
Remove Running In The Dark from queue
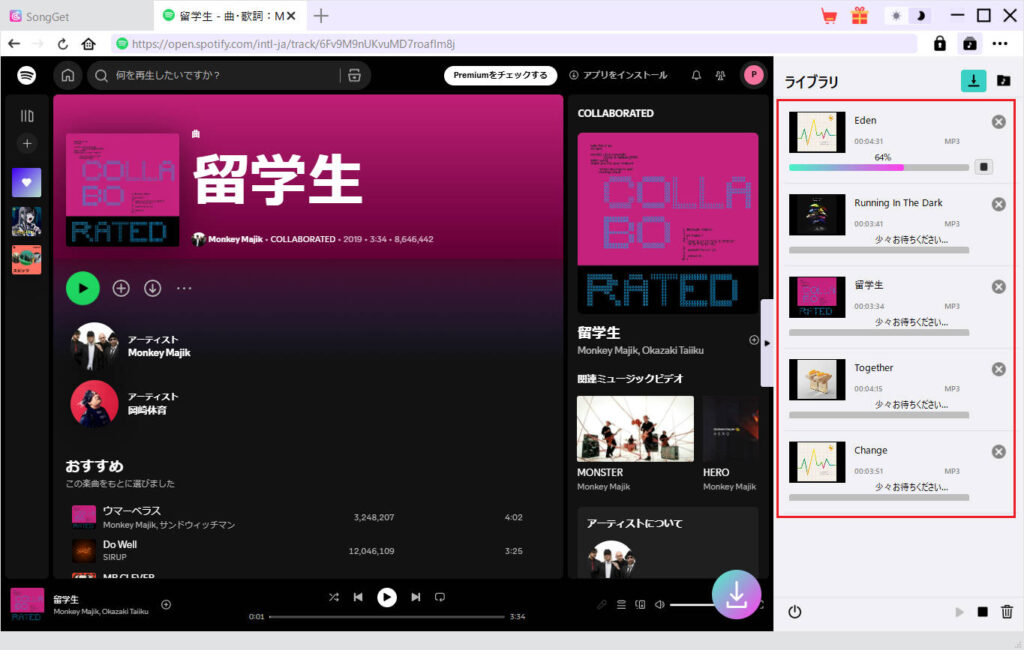(998, 204)
